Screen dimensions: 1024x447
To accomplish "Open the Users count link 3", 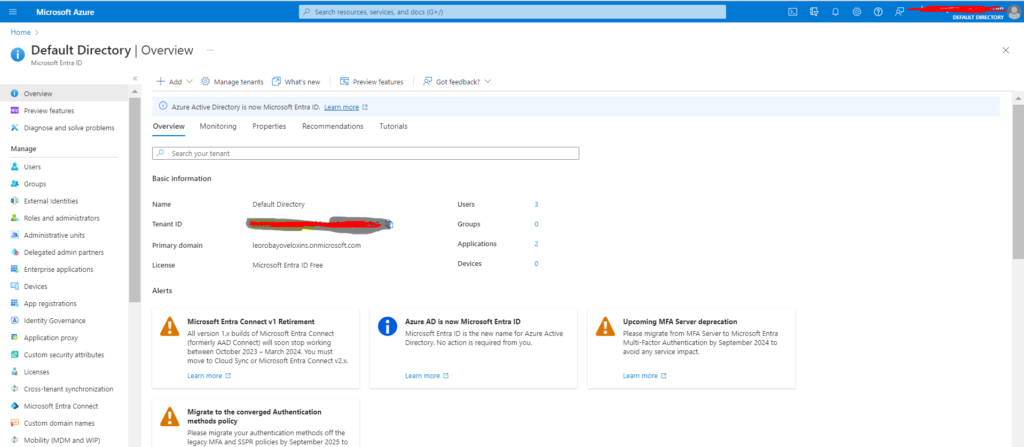I will click(x=536, y=204).
